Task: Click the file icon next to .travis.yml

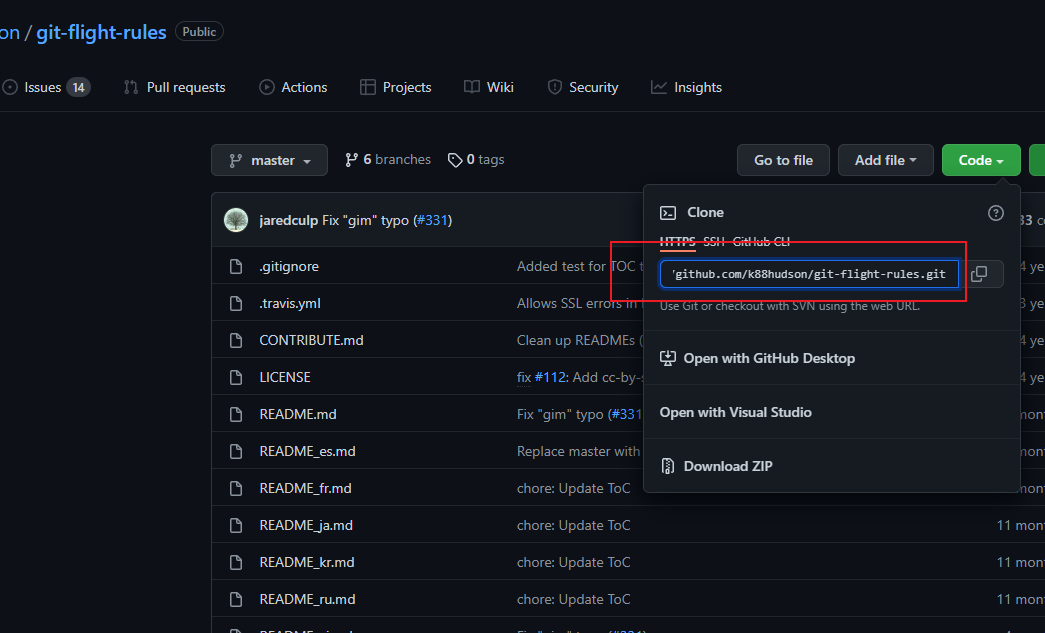Action: coord(236,303)
